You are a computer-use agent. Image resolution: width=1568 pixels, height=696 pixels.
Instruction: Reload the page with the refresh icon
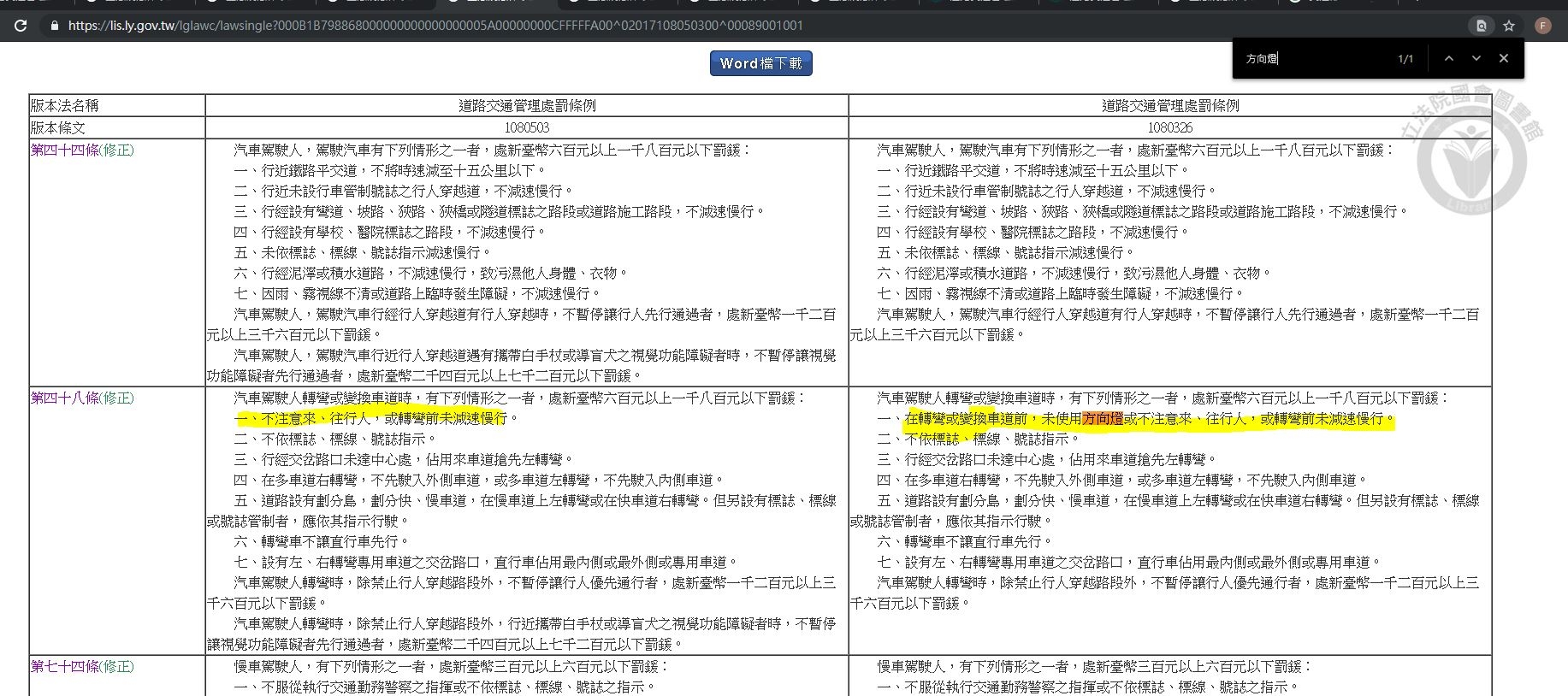(x=21, y=26)
